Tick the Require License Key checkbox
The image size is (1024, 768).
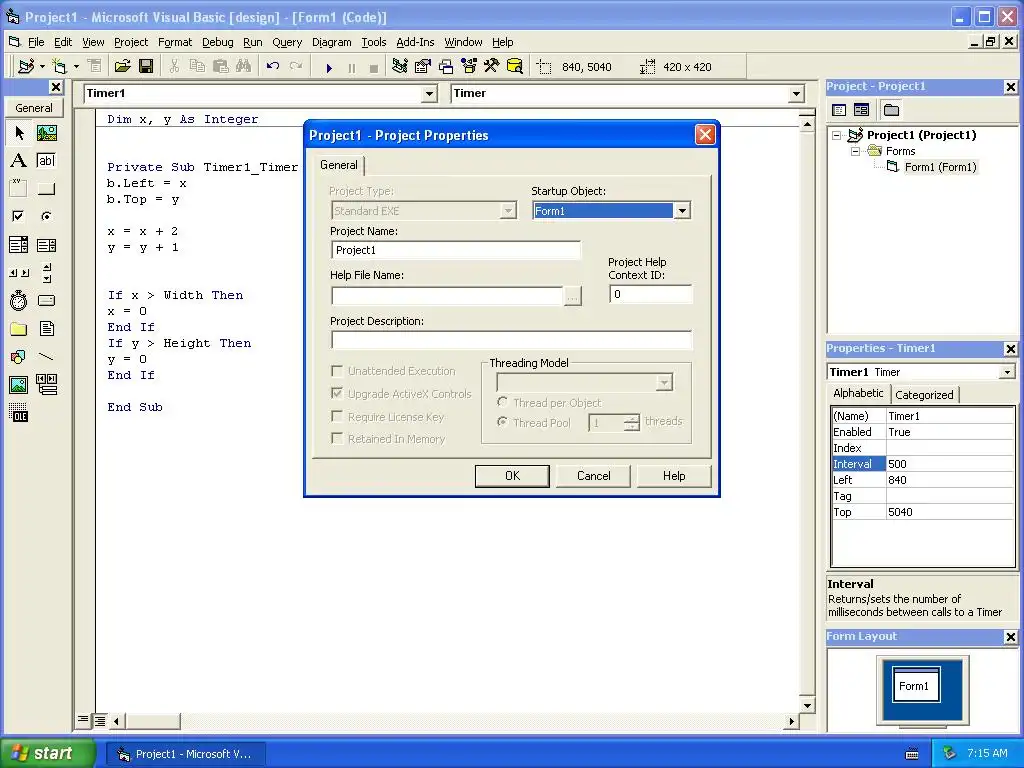[337, 416]
